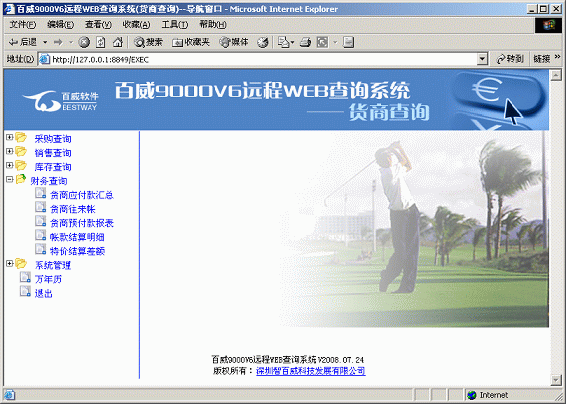Open the 查看(V) menu
This screenshot has width=566, height=404.
coord(98,25)
